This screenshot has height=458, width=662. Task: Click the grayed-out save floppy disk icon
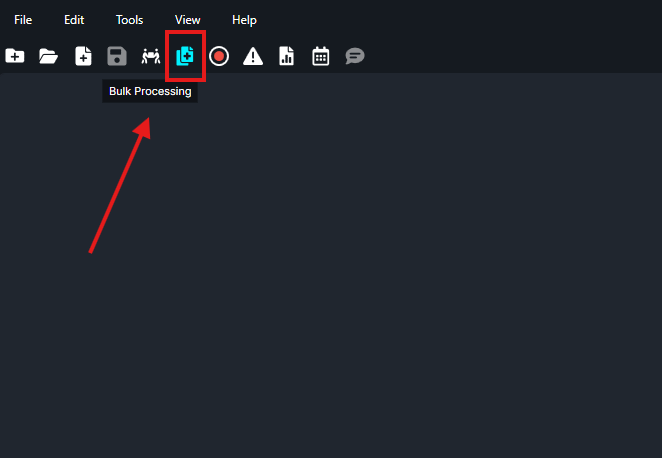click(117, 56)
